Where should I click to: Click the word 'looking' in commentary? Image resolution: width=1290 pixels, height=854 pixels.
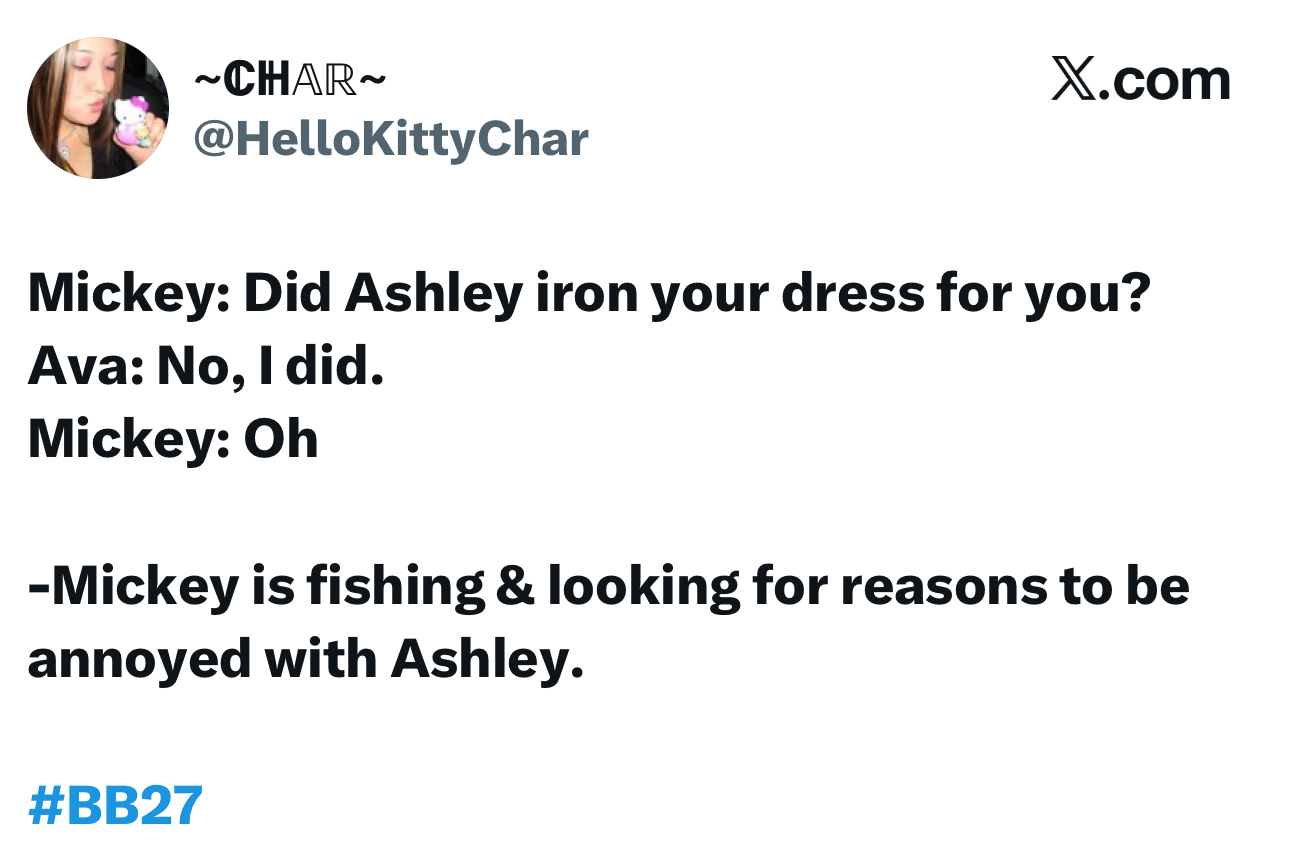[644, 587]
